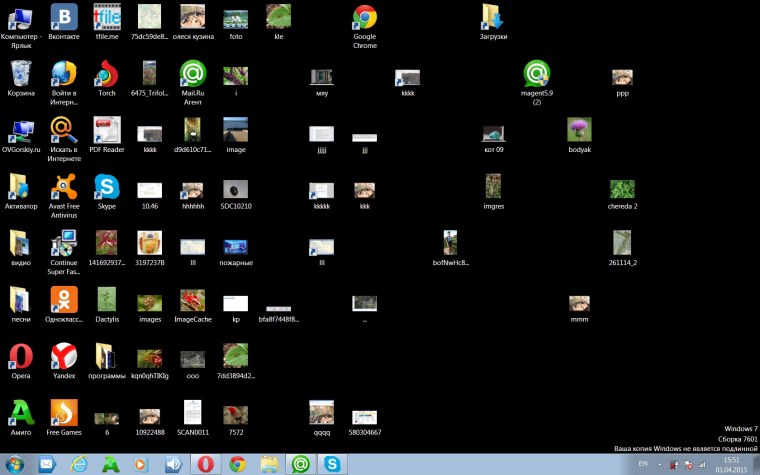Select the Avast Free Antivirus icon
The height and width of the screenshot is (475, 760).
64,187
